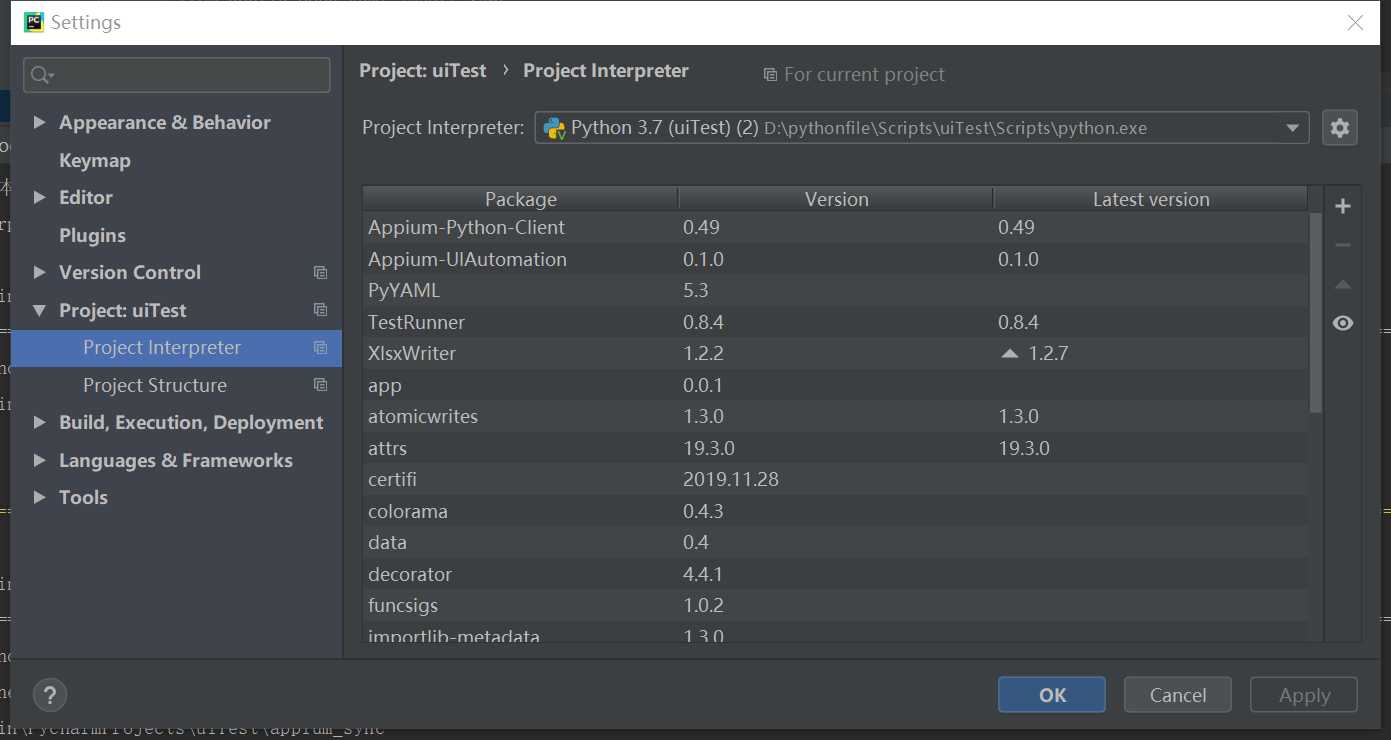This screenshot has width=1391, height=740.
Task: Select the atomicwrites package row
Action: (x=836, y=416)
